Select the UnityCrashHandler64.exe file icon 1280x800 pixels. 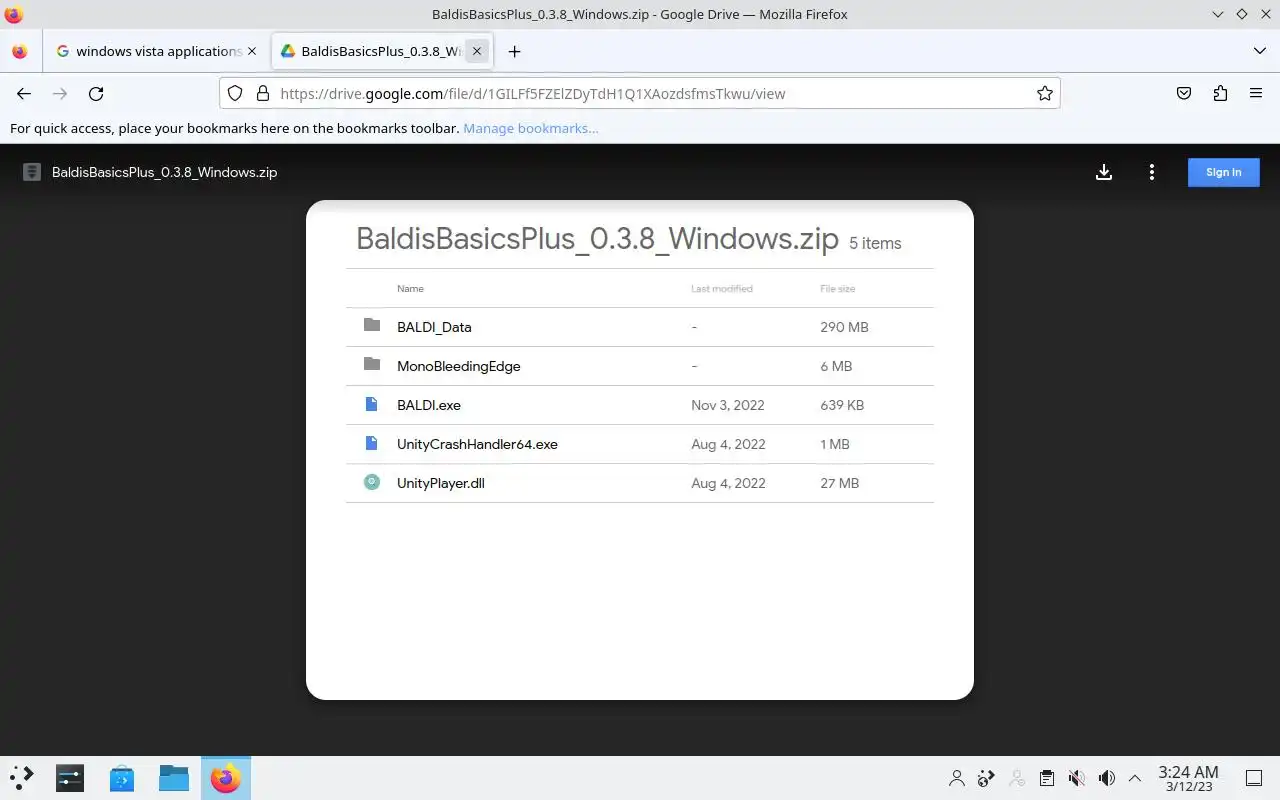[372, 443]
